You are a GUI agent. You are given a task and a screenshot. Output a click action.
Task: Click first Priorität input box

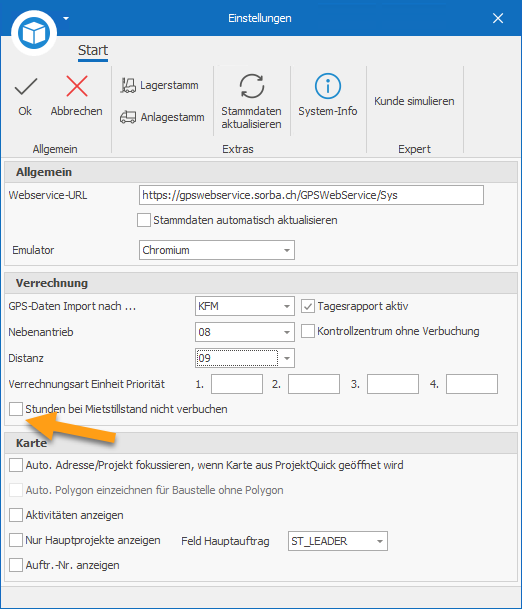237,384
